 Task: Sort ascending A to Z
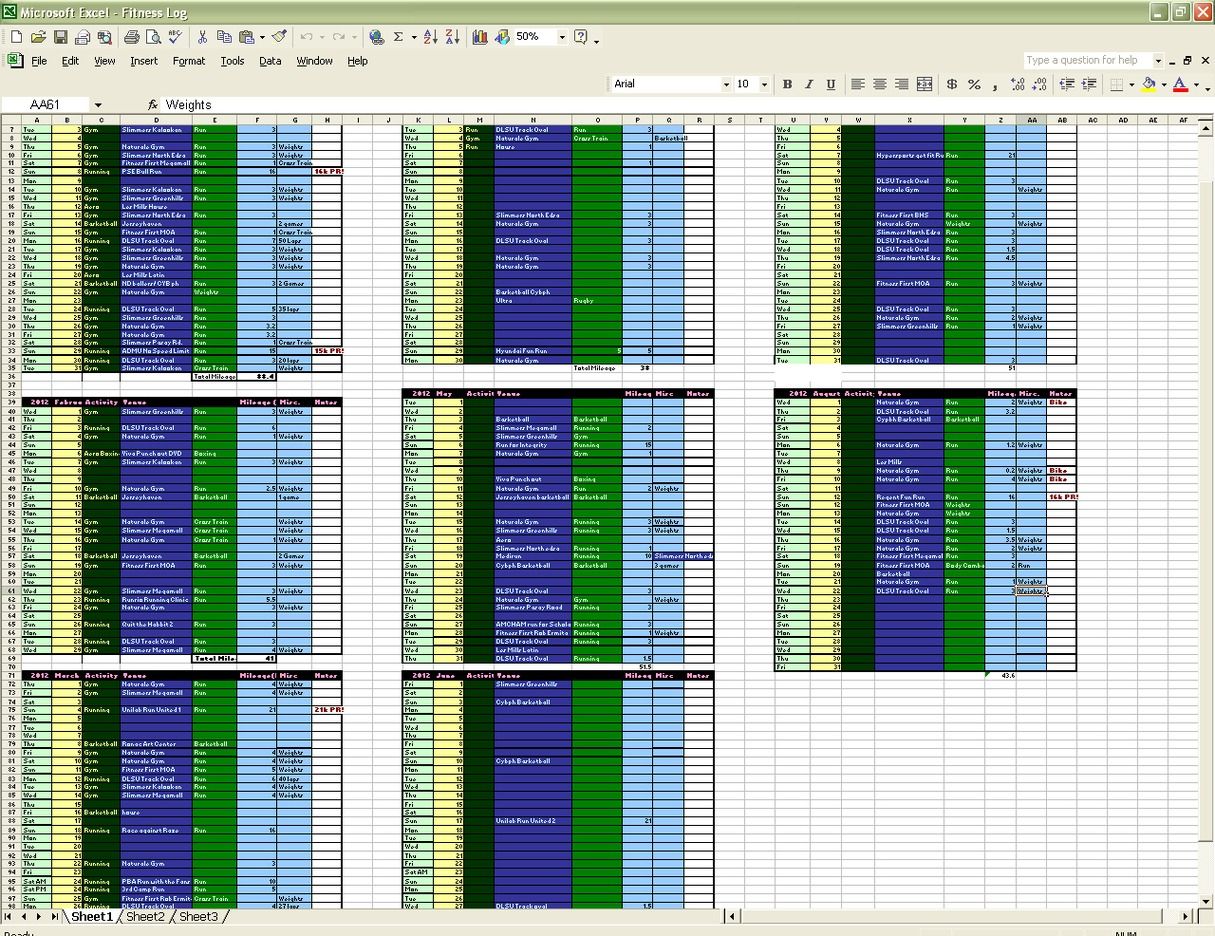point(430,37)
